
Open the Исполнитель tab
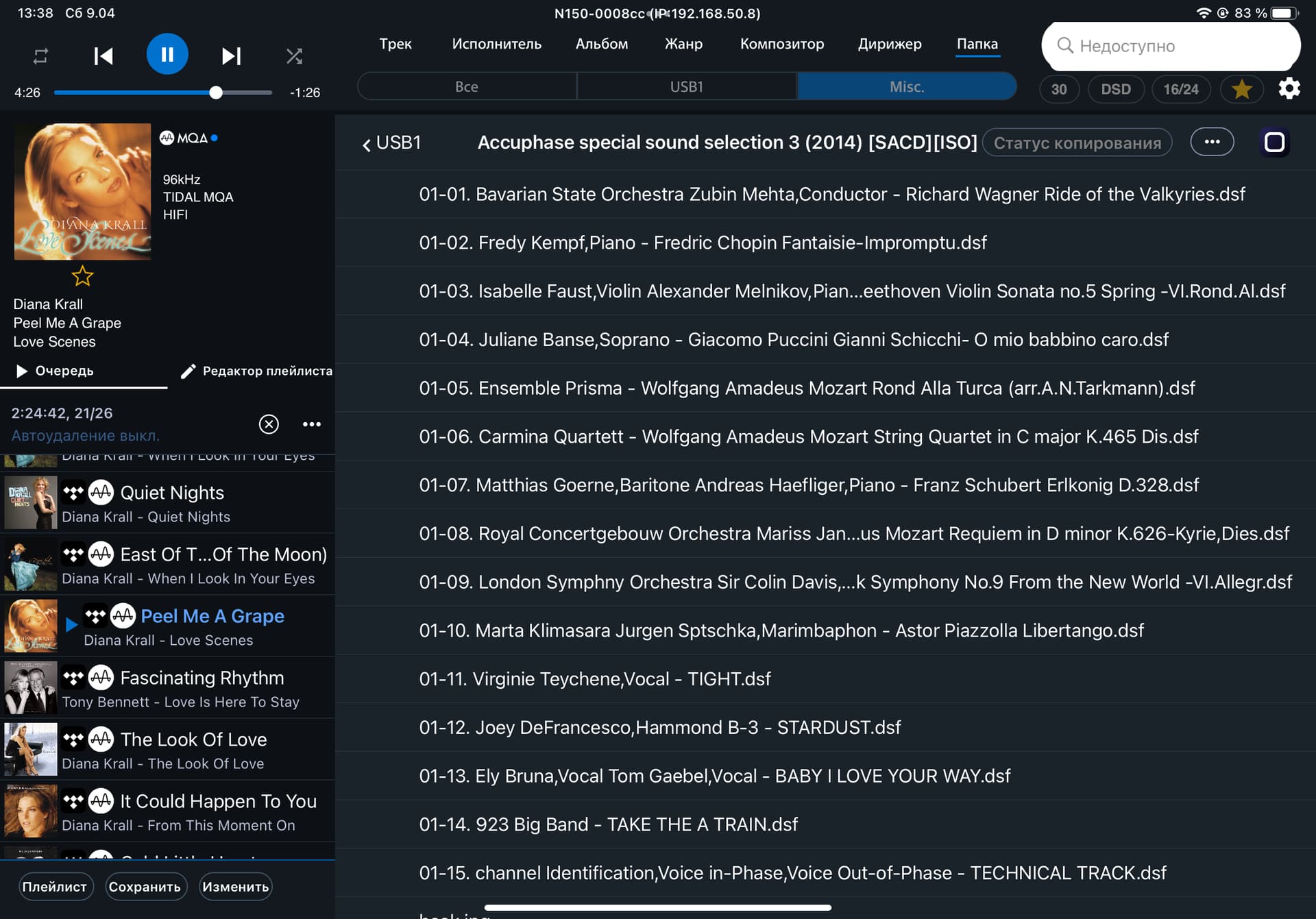(x=496, y=44)
